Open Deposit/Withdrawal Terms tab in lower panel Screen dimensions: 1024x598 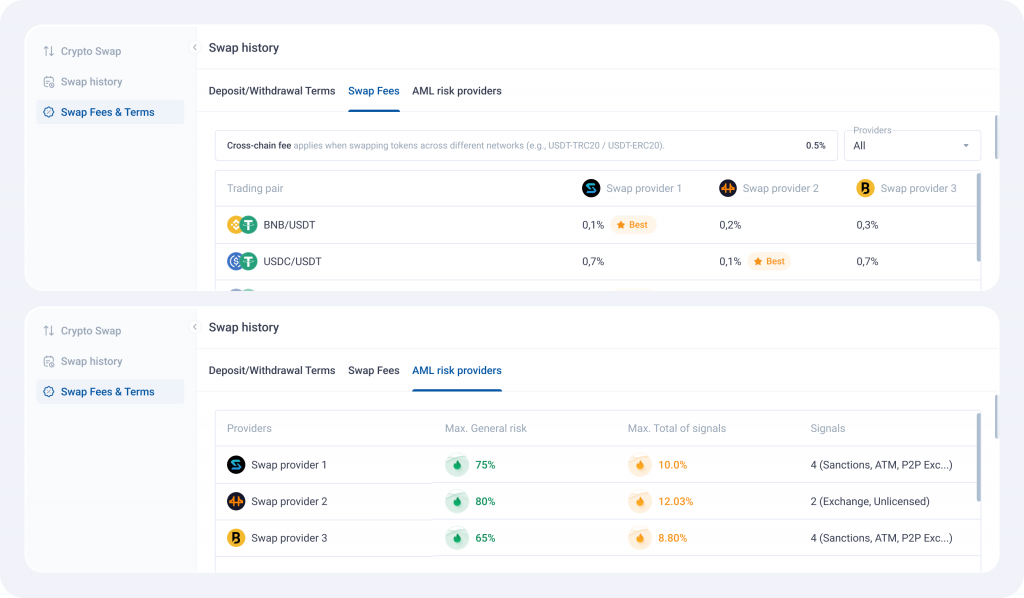(x=272, y=370)
